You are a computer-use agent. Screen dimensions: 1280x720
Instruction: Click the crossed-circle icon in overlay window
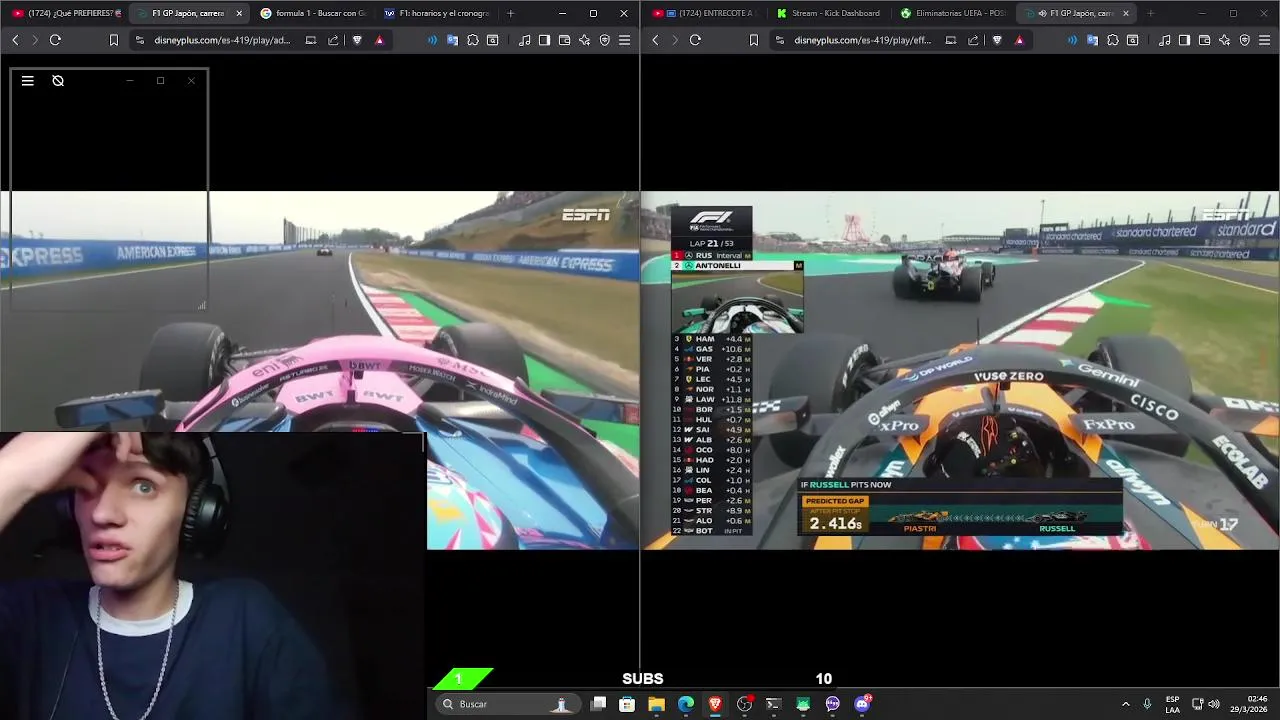coord(58,81)
